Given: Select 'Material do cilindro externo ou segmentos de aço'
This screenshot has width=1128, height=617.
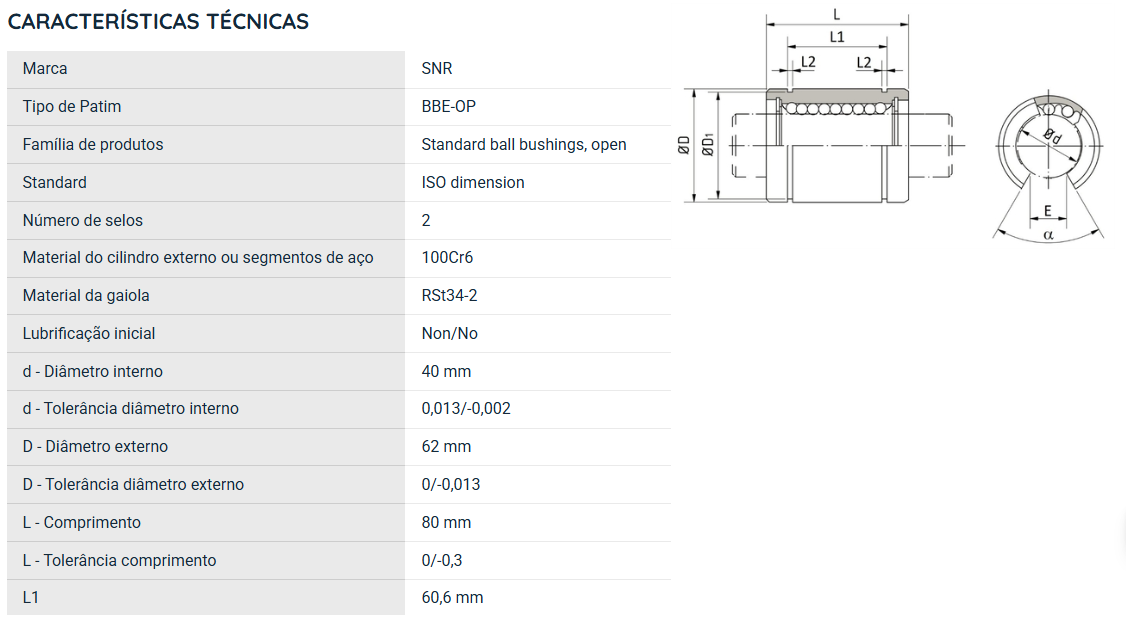Looking at the screenshot, I should [198, 257].
